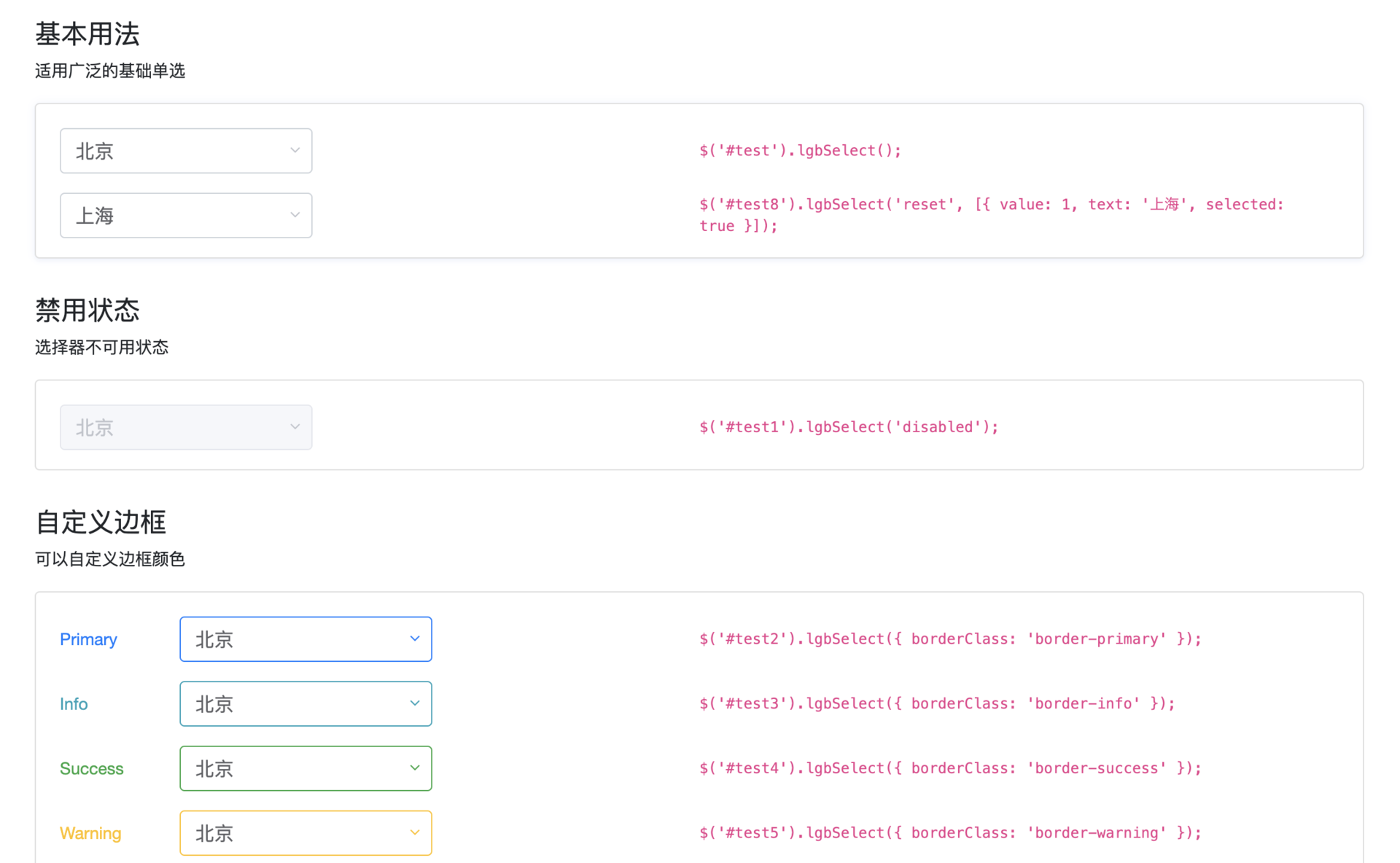1400x863 pixels.
Task: Expand the Success bordered 北京 dropdown
Action: coord(305,768)
